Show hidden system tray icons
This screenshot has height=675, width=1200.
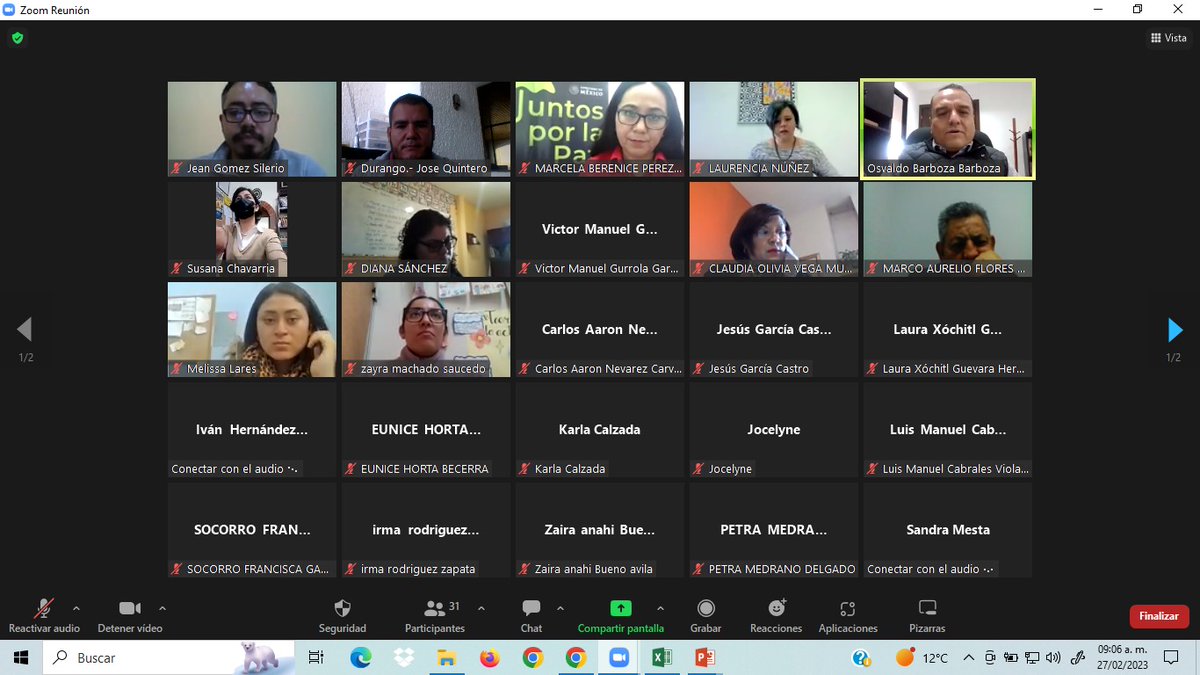(x=968, y=657)
